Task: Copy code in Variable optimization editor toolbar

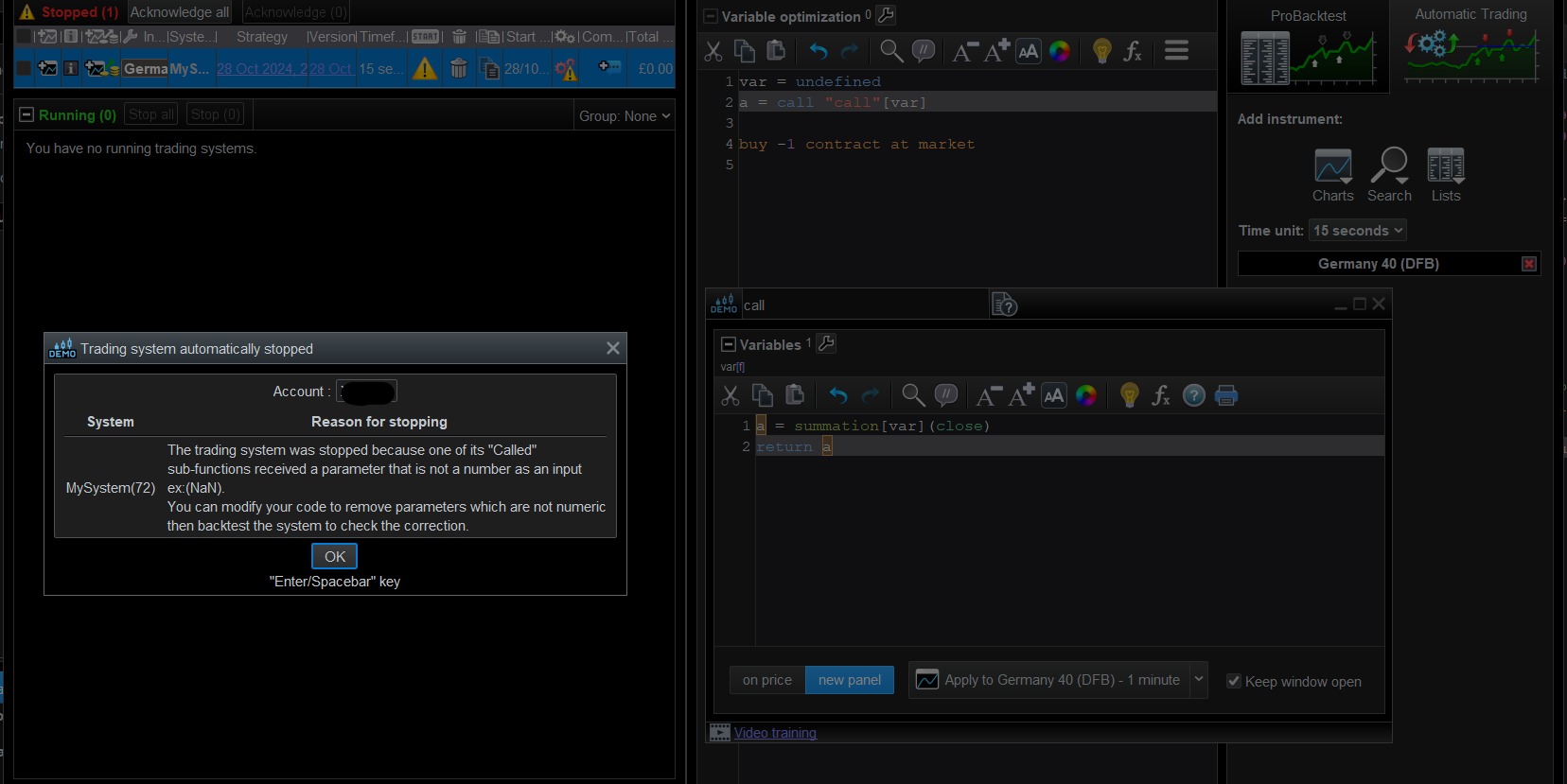Action: pyautogui.click(x=745, y=51)
